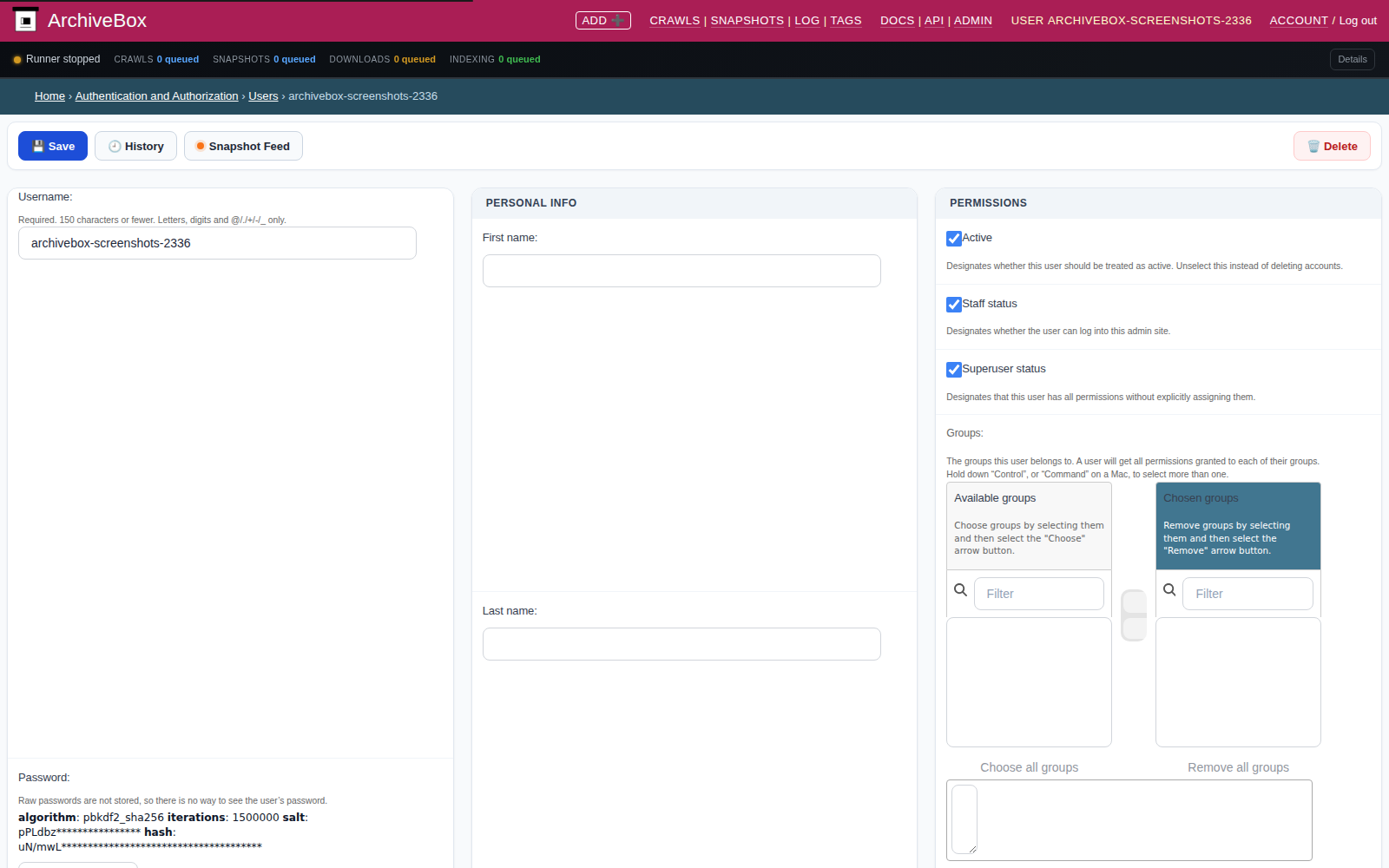Click the ArchiveBox logo icon
1389x868 pixels.
[x=26, y=20]
